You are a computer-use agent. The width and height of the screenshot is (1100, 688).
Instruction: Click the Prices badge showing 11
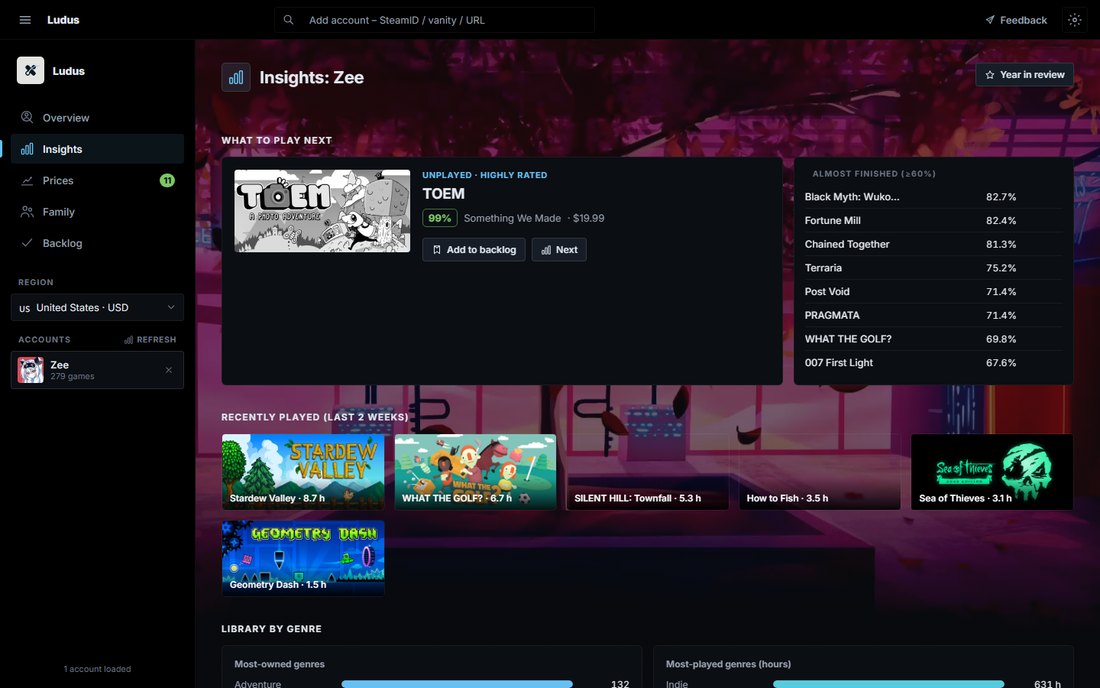pos(167,180)
